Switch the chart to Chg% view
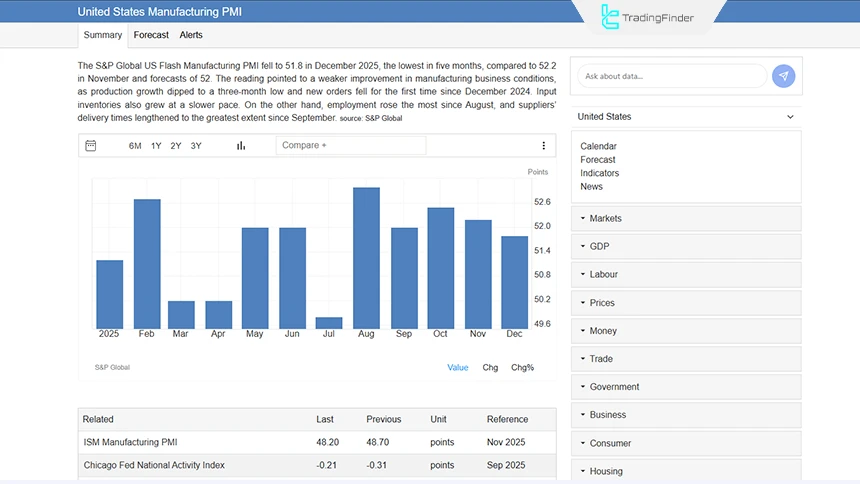Screen dimensions: 860x484 (x=522, y=368)
